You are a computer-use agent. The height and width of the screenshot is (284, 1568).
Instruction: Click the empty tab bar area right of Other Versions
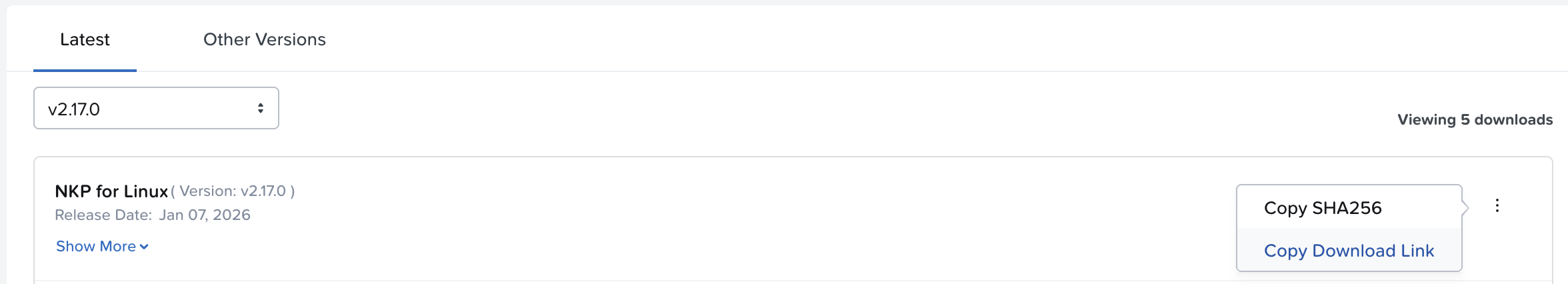[x=867, y=39]
